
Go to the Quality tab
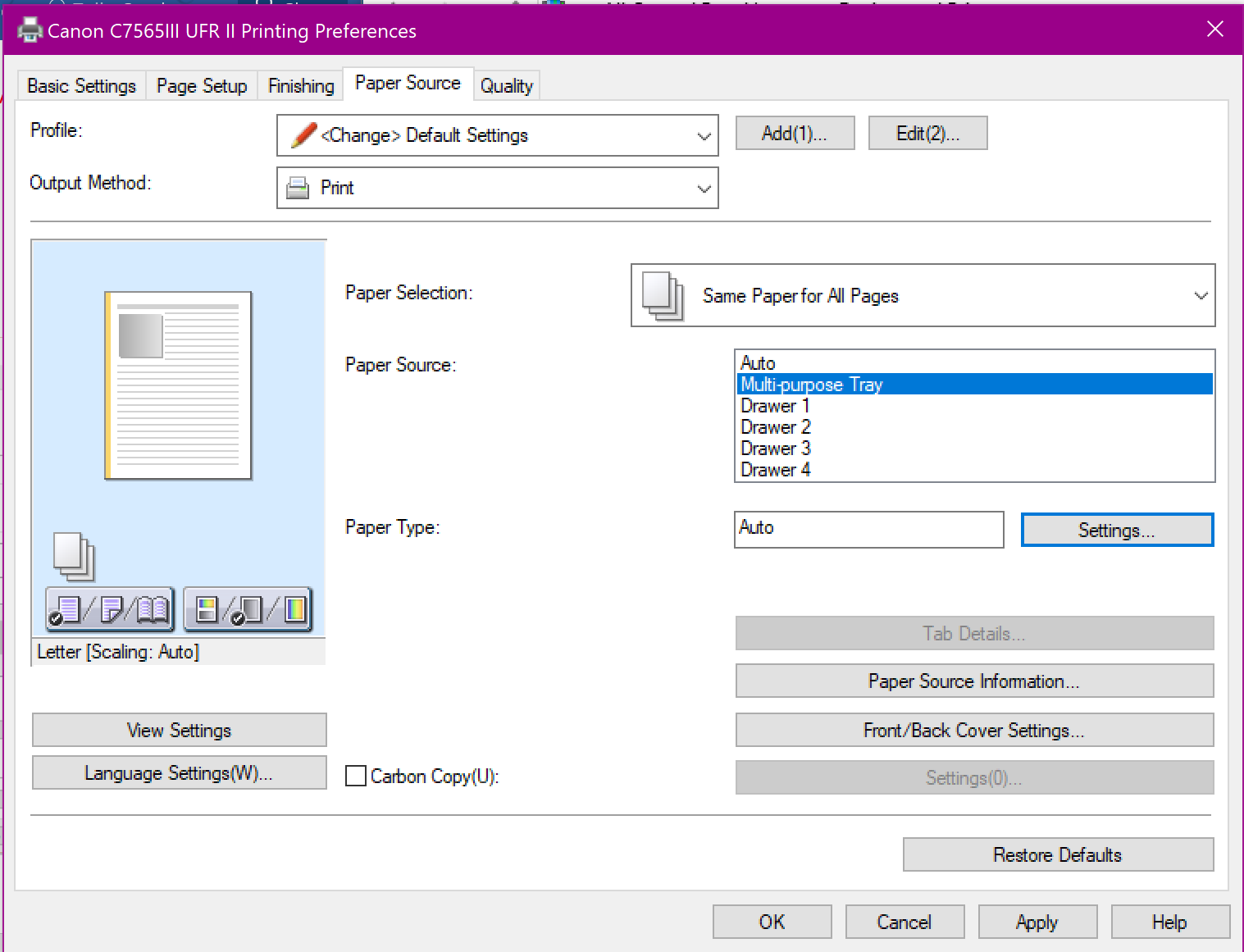click(x=507, y=85)
